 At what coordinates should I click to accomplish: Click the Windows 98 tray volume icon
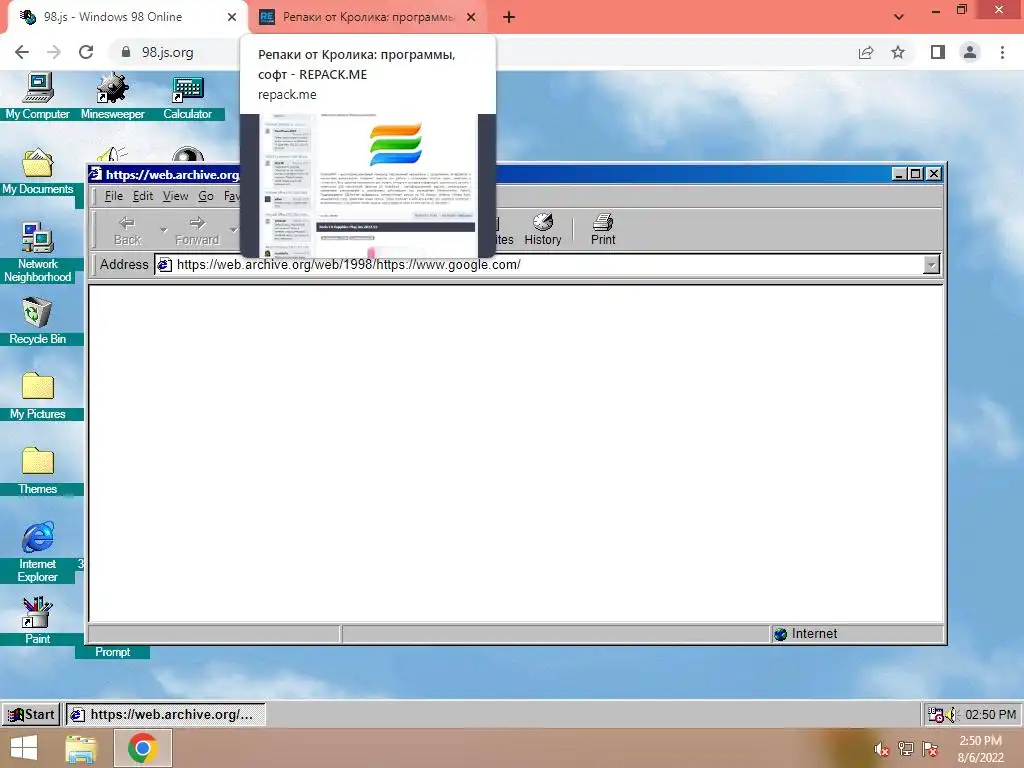[x=951, y=715]
